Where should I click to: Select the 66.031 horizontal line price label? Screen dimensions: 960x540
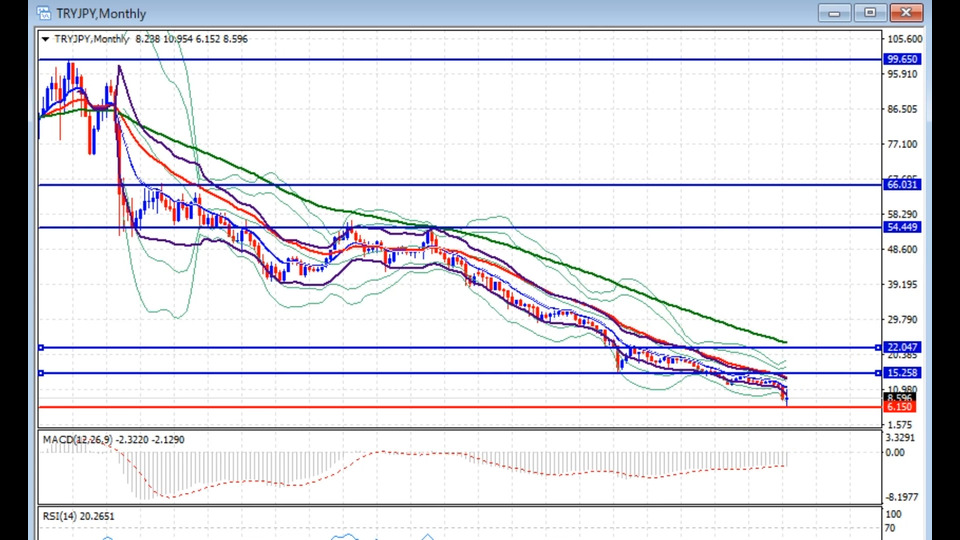902,185
